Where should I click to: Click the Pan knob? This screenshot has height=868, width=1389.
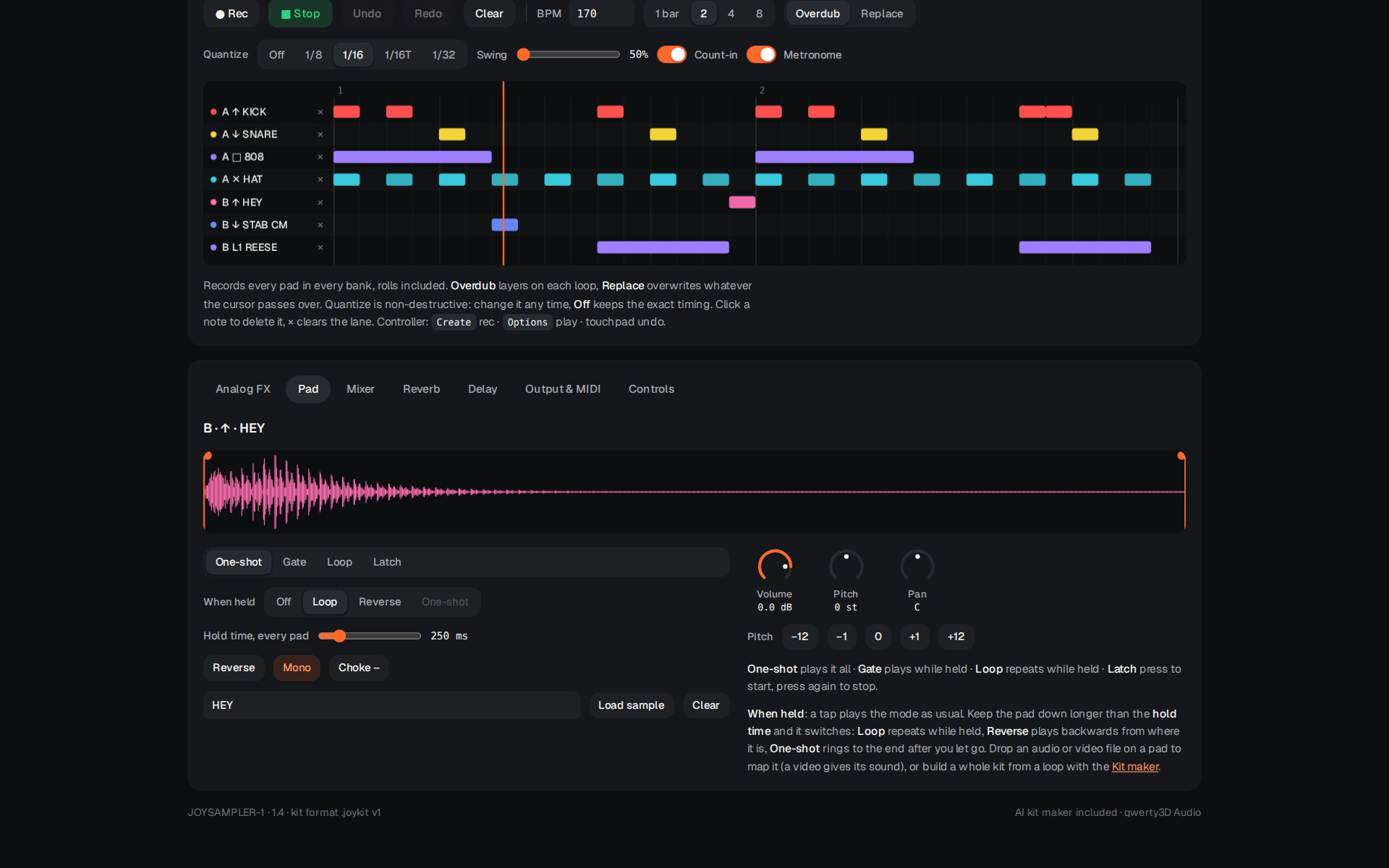[917, 566]
